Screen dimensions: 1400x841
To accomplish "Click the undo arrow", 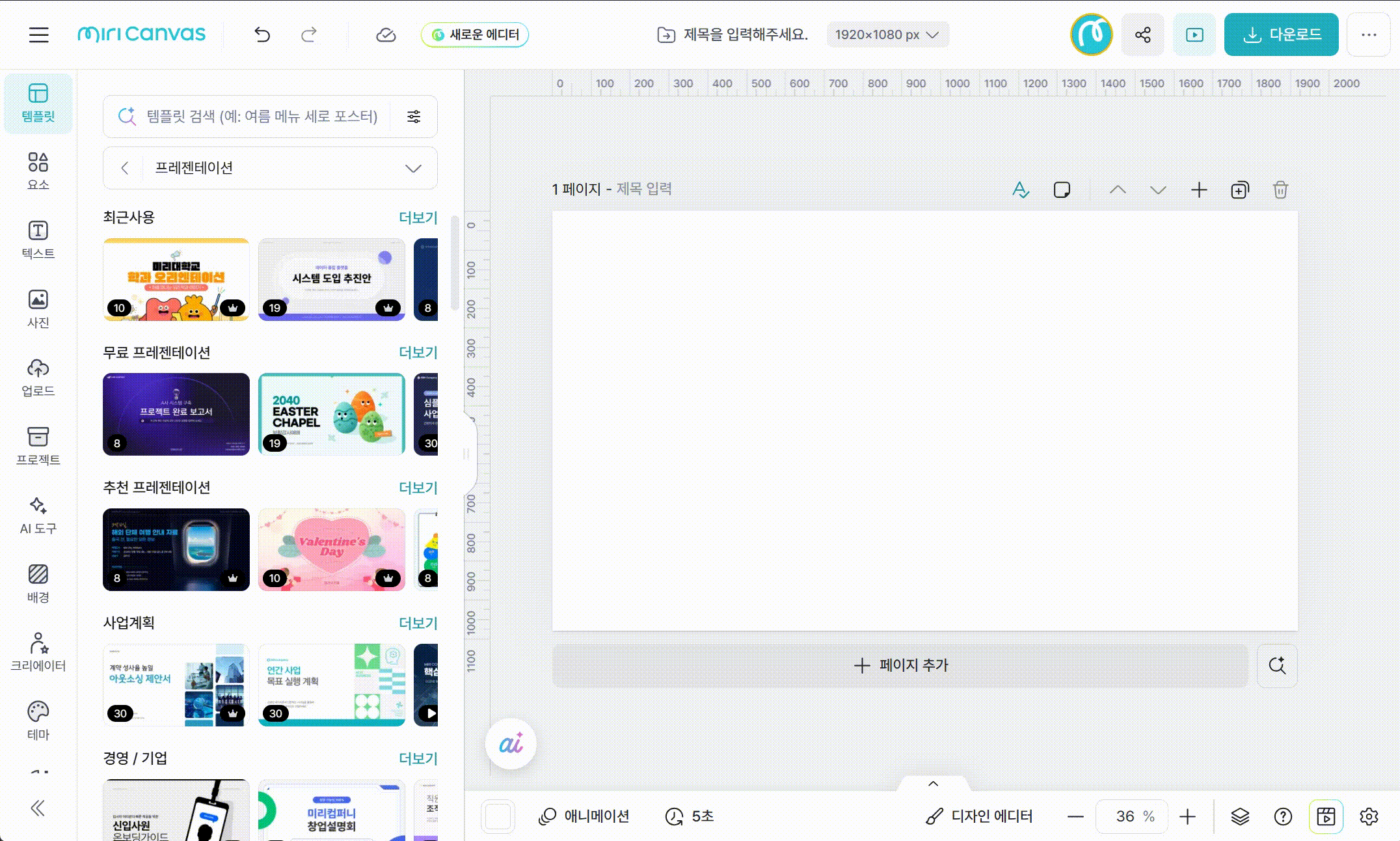I will pos(262,34).
